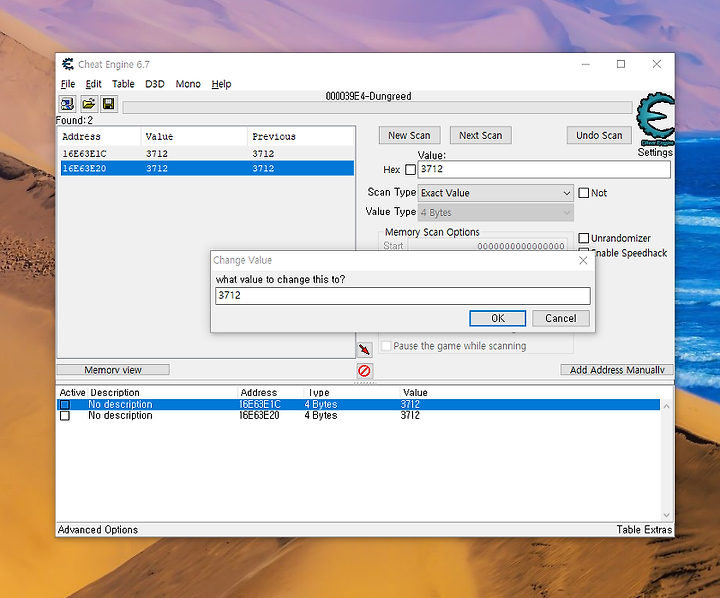Click the red arrow add-to-list icon
This screenshot has height=598, width=720.
click(365, 350)
